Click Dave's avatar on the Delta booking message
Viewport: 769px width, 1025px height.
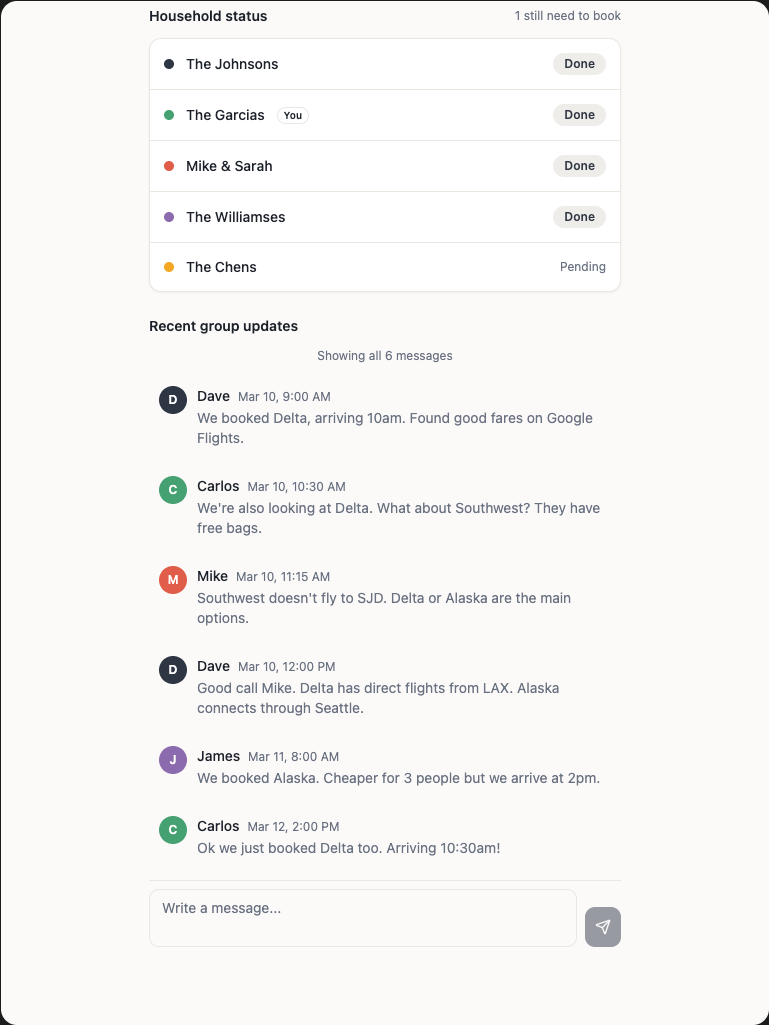[173, 400]
